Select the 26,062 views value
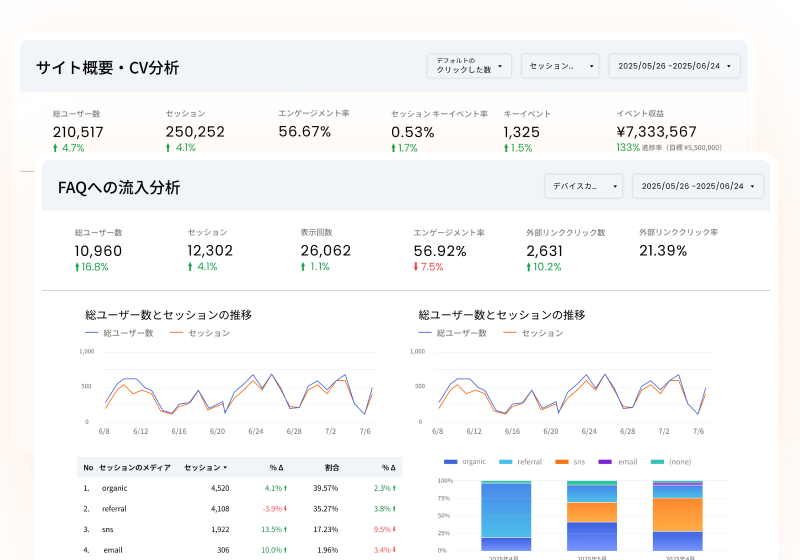Screen dimensions: 800x560 [x=326, y=250]
